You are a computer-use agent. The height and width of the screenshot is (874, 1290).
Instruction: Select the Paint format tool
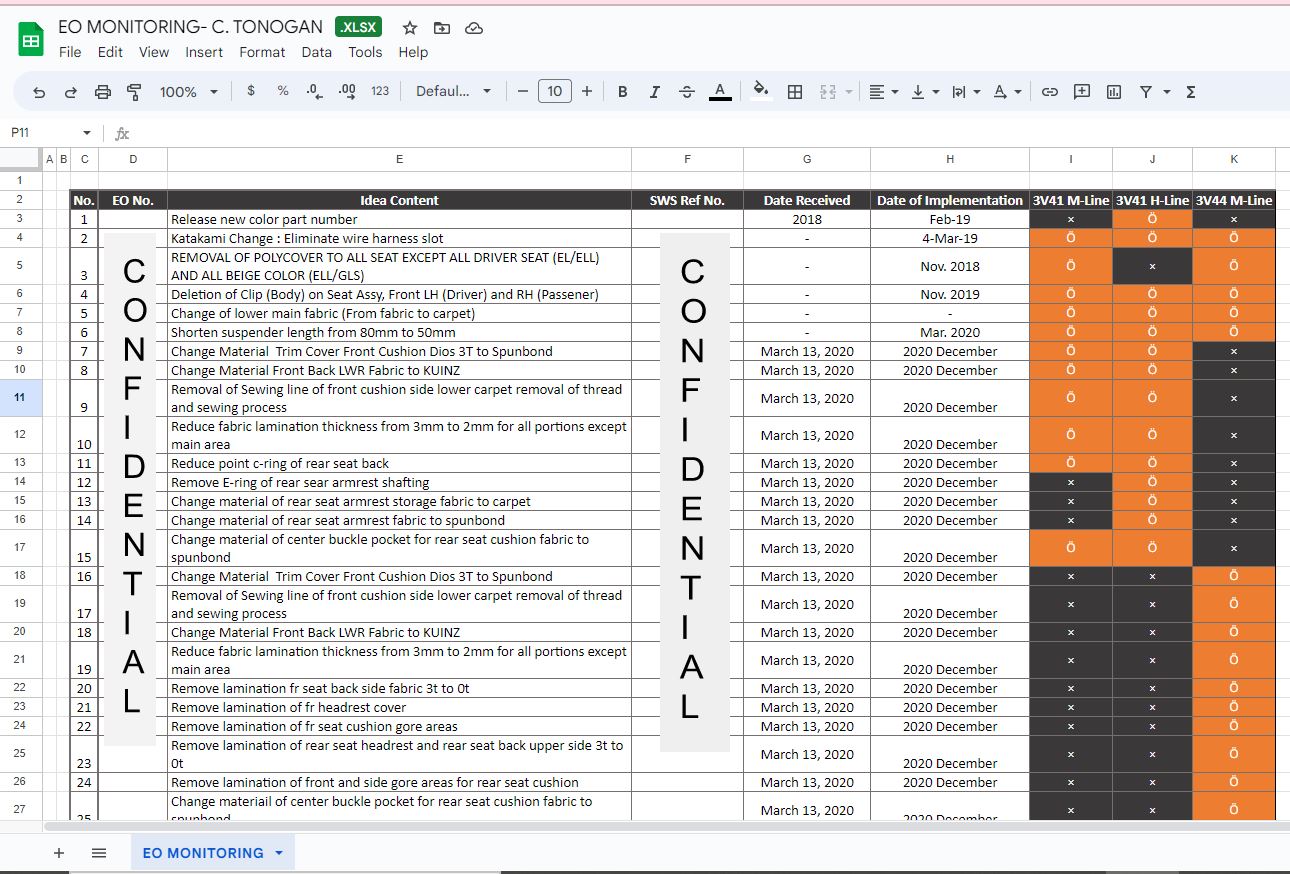point(134,92)
